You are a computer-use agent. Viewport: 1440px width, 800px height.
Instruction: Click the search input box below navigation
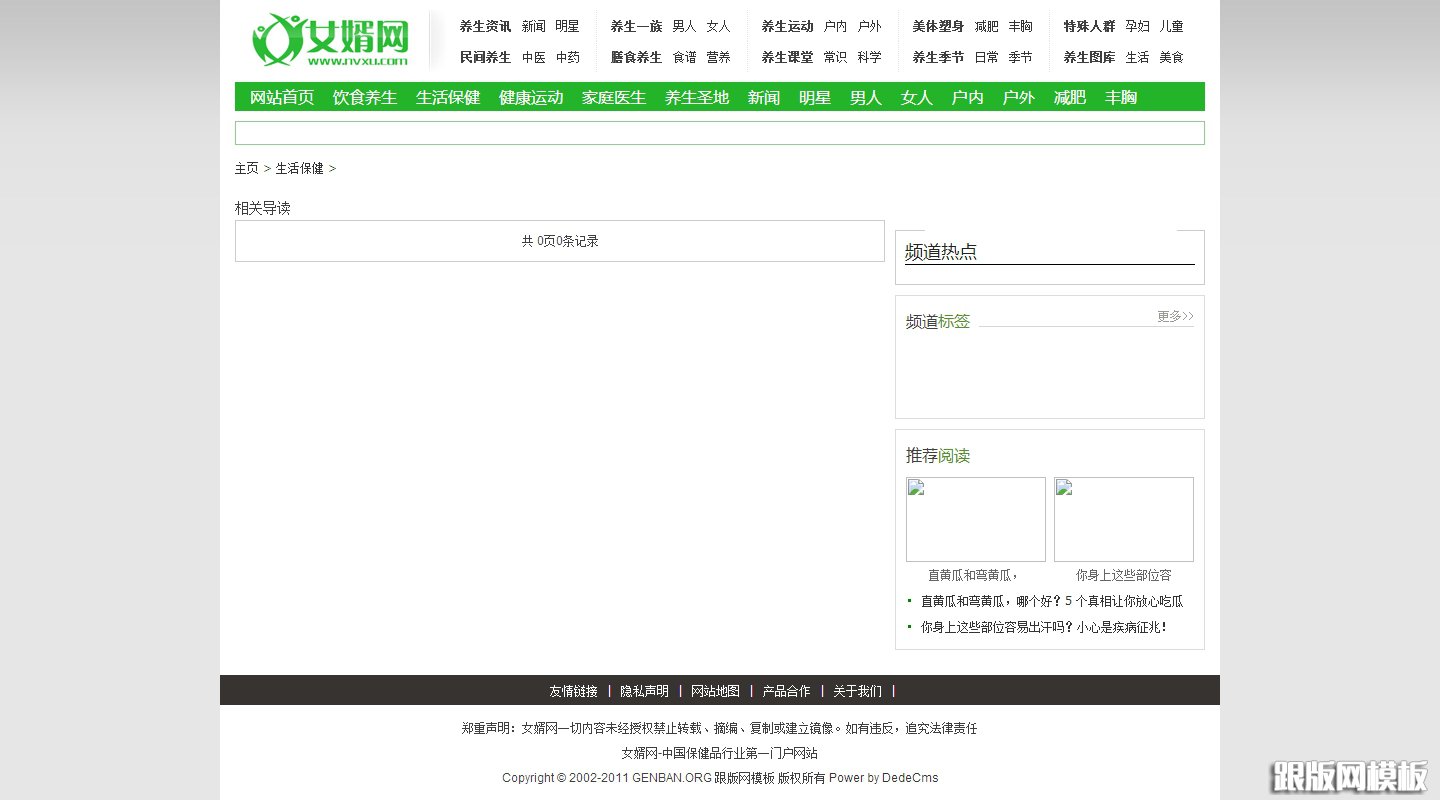(718, 132)
